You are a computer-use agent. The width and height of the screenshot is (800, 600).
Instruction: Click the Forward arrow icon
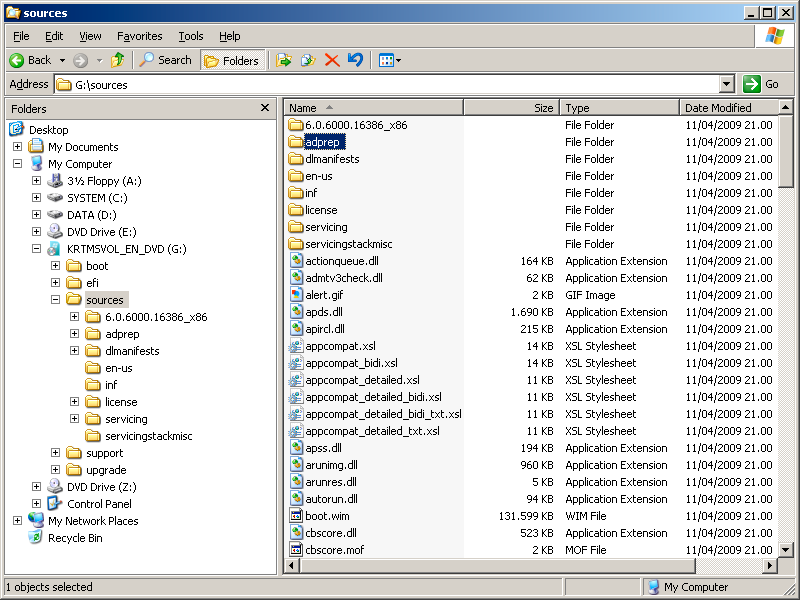[80, 61]
